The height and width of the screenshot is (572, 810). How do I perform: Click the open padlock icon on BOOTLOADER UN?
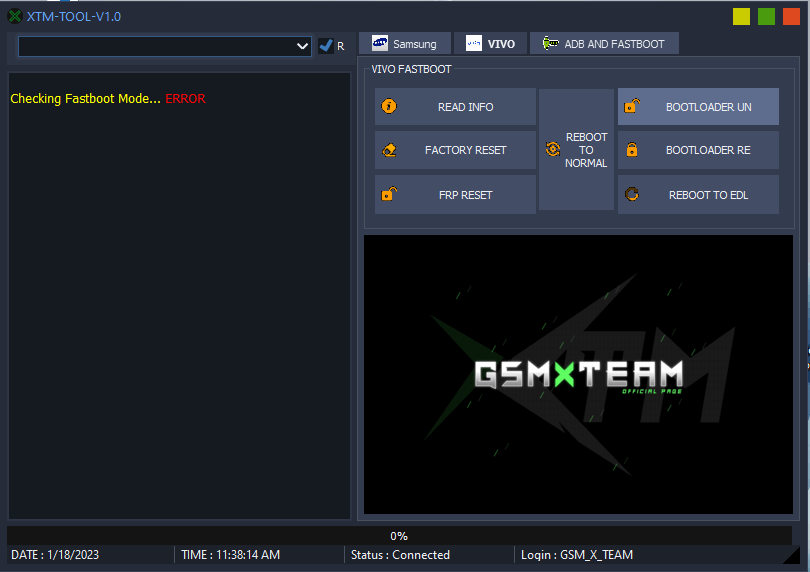tap(631, 105)
